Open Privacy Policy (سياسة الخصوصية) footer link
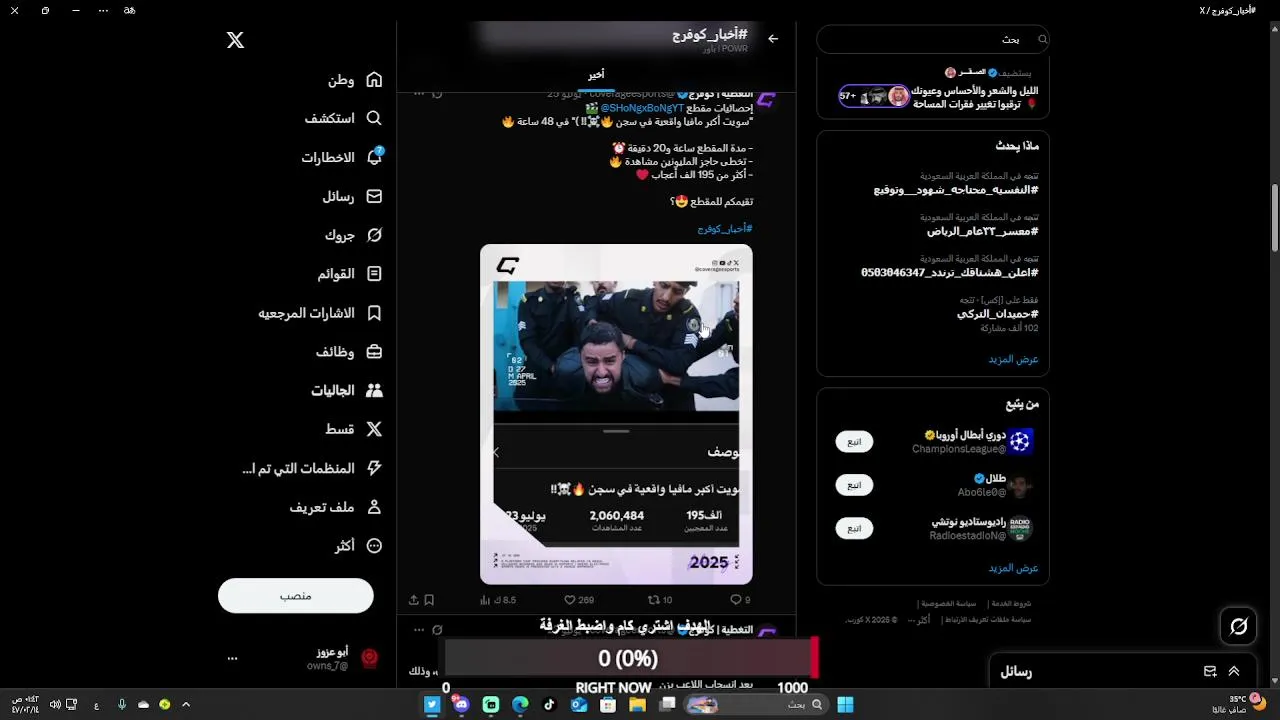The image size is (1280, 720). [951, 604]
